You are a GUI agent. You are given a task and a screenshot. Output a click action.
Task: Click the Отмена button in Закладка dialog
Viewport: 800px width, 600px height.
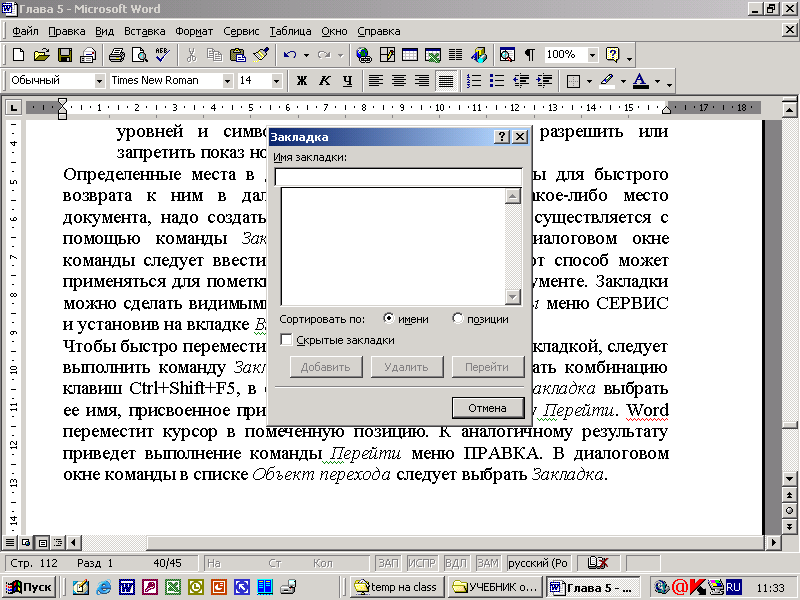488,408
